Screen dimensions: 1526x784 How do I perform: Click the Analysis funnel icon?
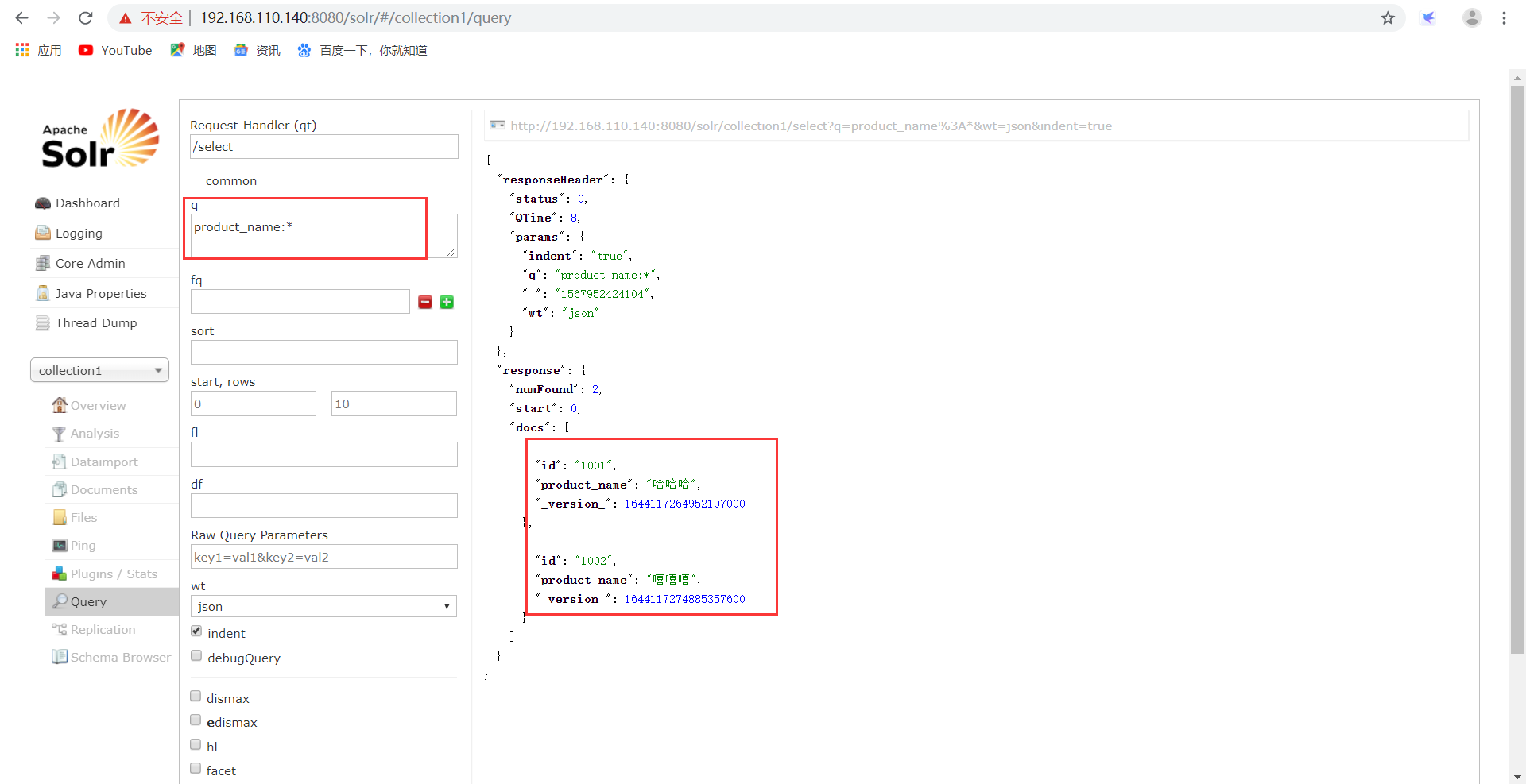tap(59, 434)
